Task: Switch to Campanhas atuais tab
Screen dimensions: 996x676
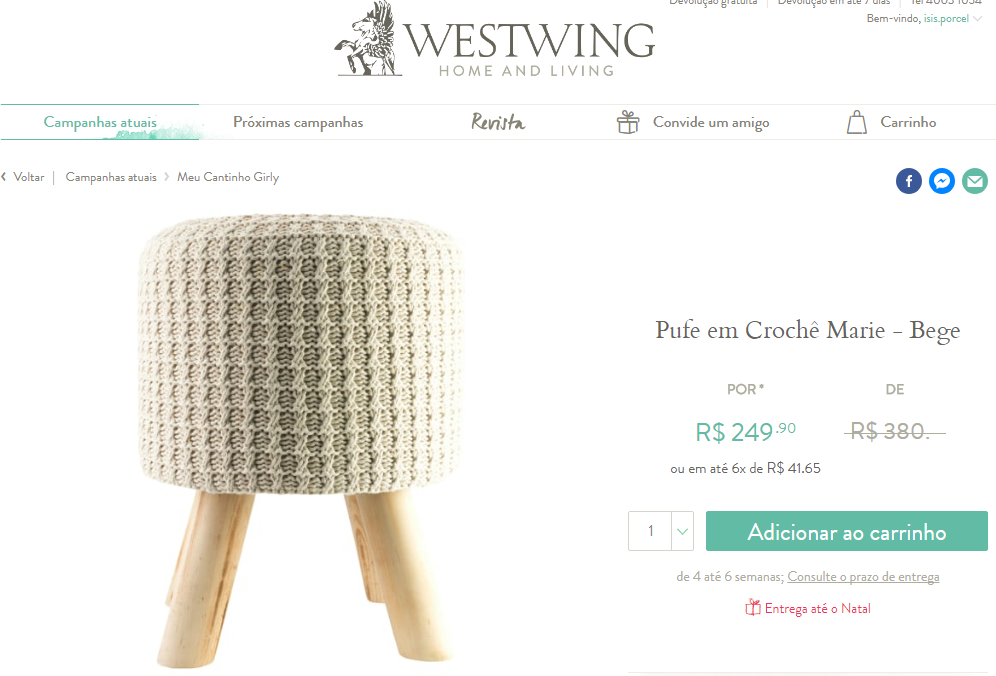Action: [x=100, y=122]
